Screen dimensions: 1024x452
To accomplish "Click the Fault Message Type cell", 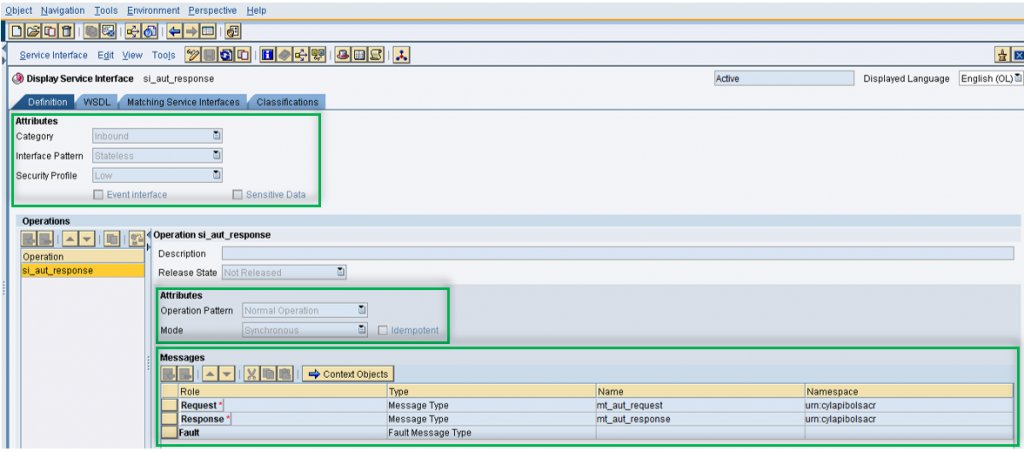I will [491, 432].
